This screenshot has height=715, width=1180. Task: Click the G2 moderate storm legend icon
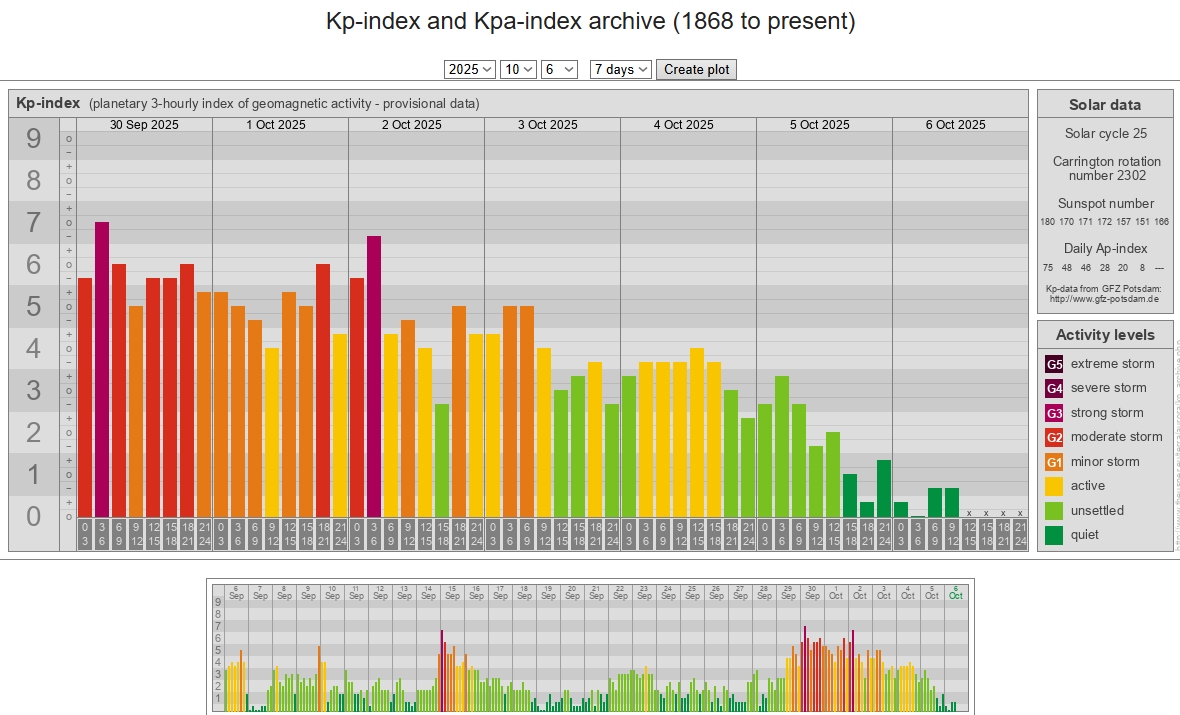pos(1054,437)
